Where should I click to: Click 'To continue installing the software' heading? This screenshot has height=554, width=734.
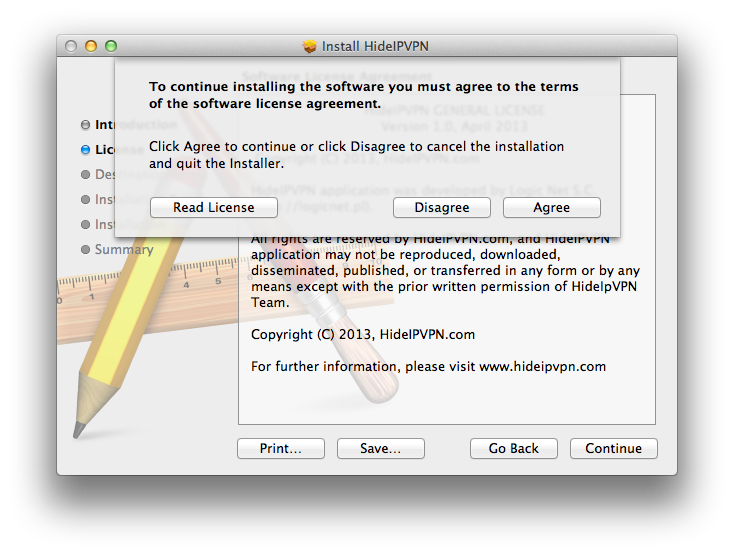364,95
